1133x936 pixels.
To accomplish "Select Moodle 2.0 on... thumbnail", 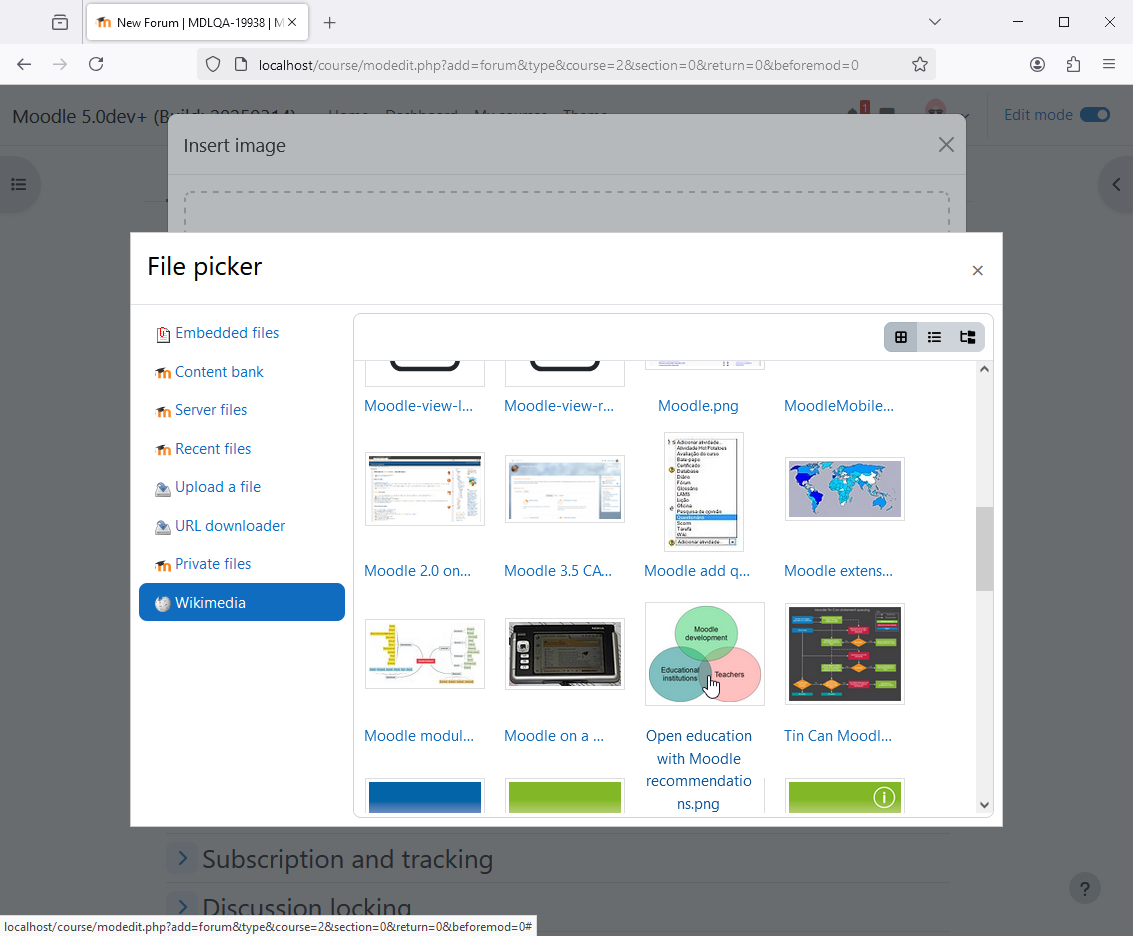I will pos(425,489).
